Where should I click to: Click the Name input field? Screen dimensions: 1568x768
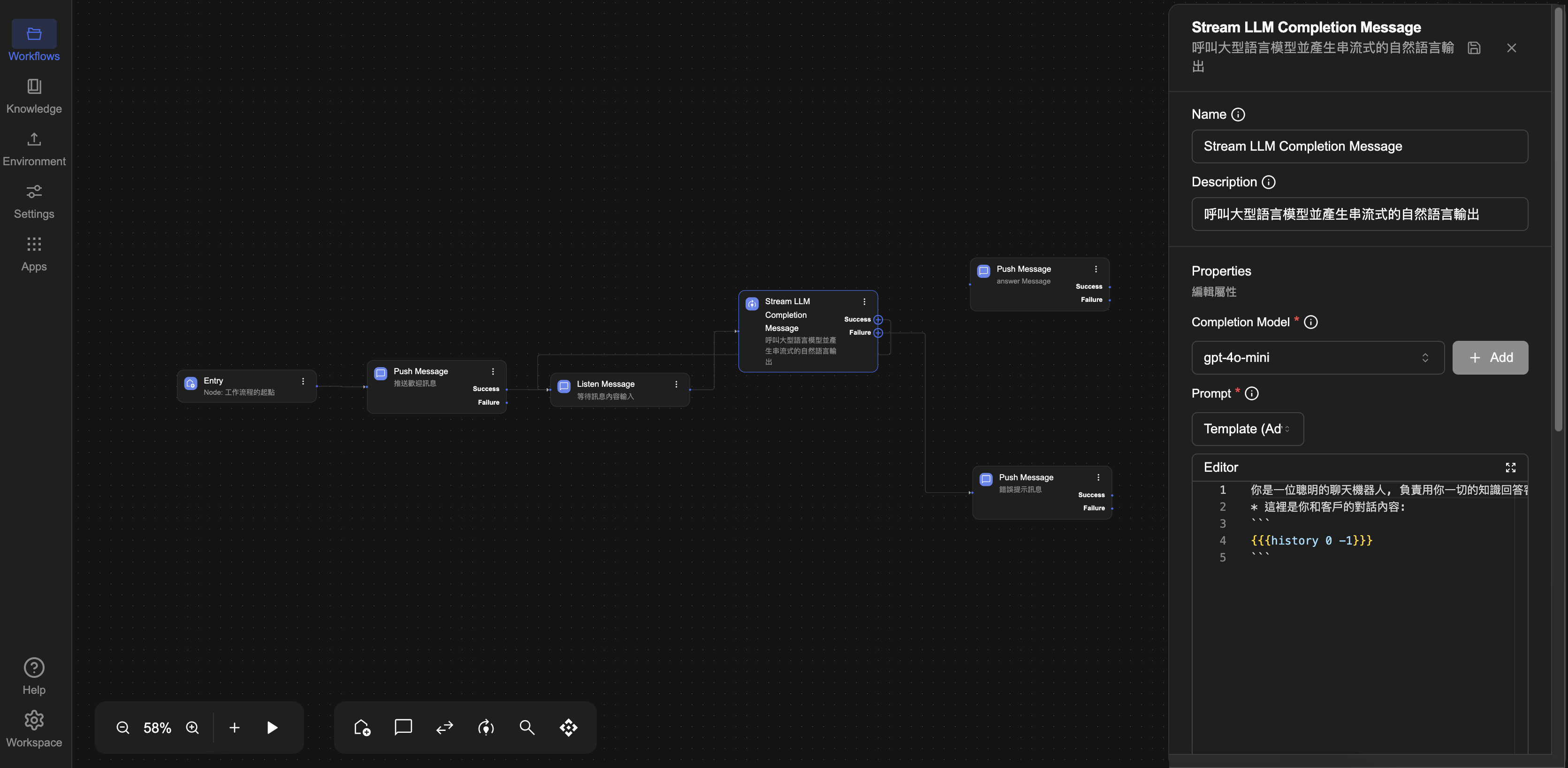point(1359,146)
